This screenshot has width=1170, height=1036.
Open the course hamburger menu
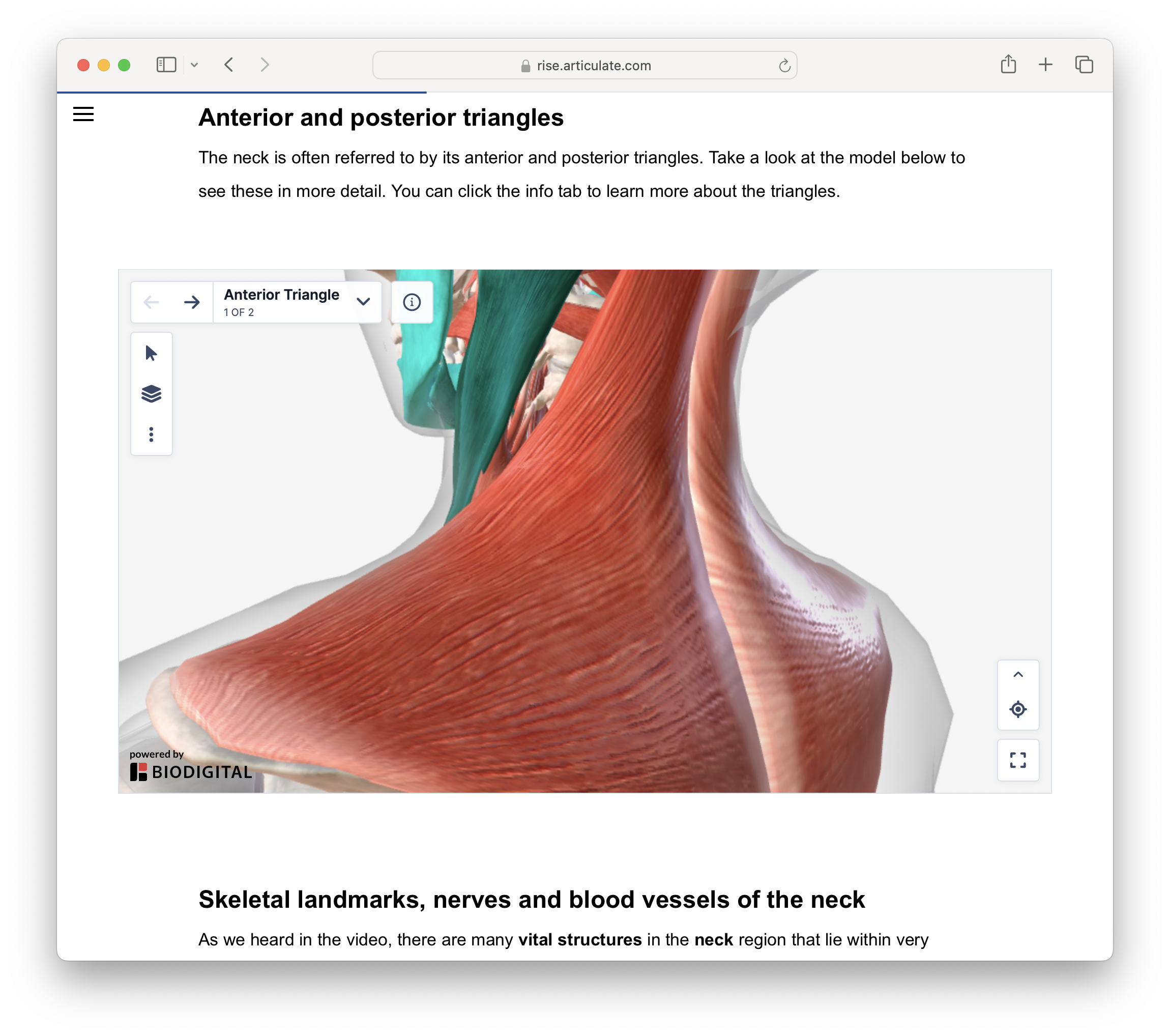coord(83,114)
